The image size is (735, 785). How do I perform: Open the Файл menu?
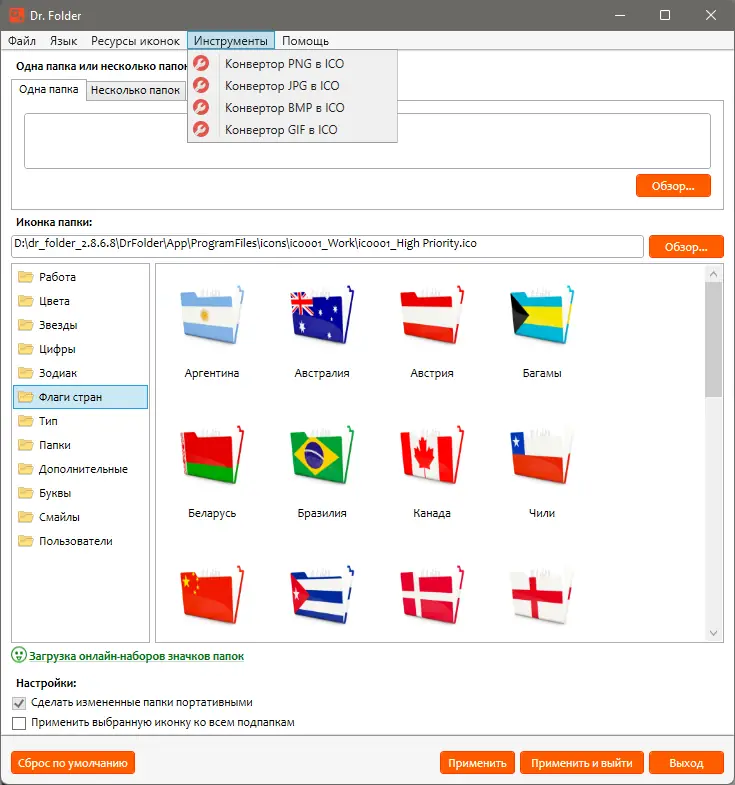(22, 41)
